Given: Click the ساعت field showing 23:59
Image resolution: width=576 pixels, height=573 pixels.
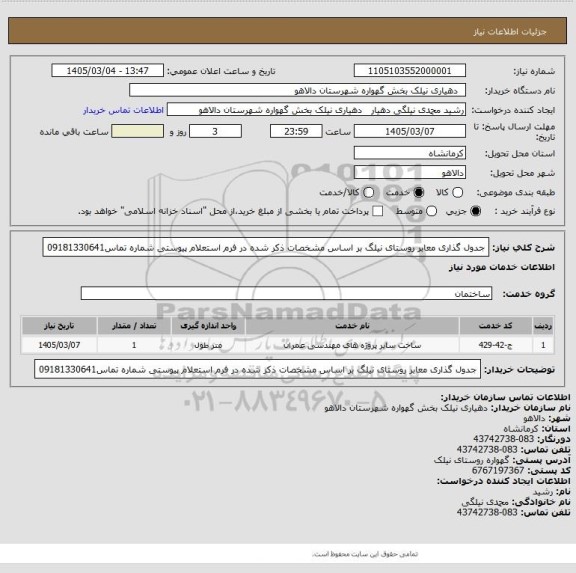Looking at the screenshot, I should (296, 131).
